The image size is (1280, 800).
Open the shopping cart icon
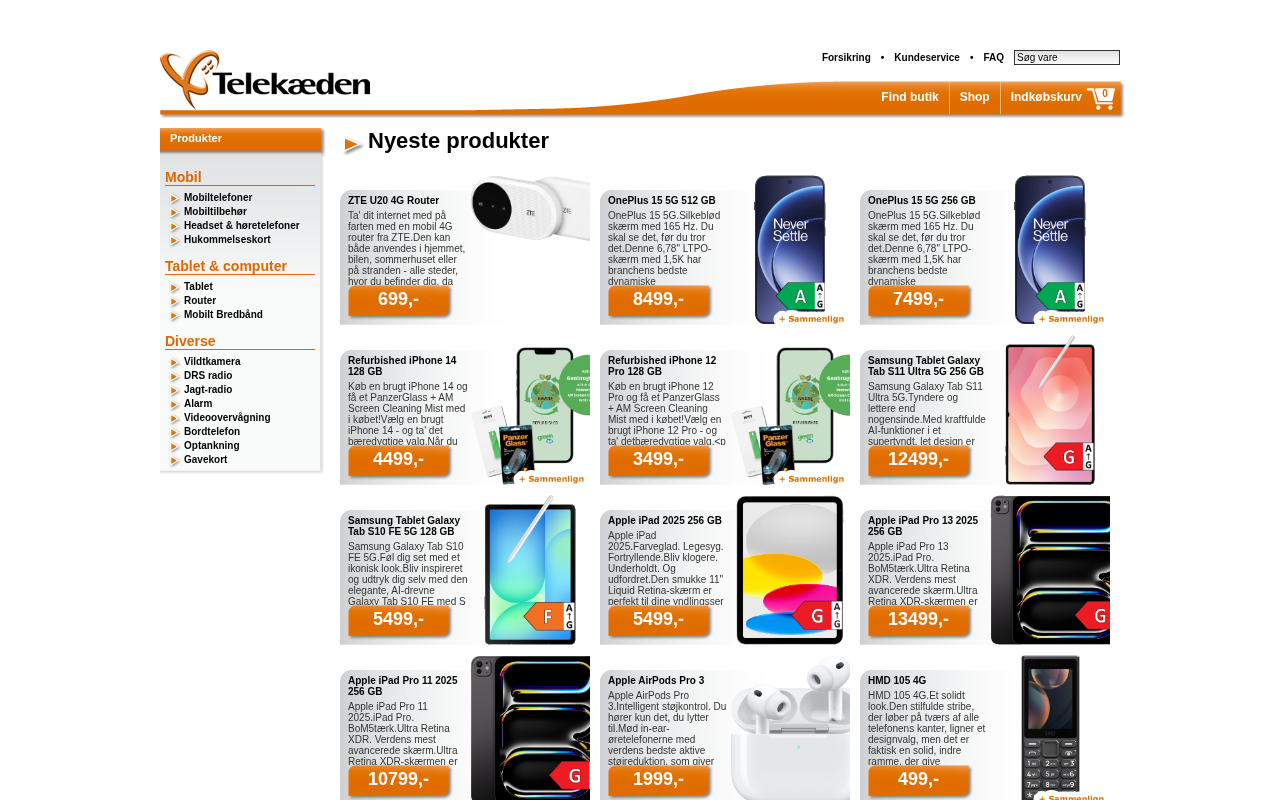point(1101,98)
